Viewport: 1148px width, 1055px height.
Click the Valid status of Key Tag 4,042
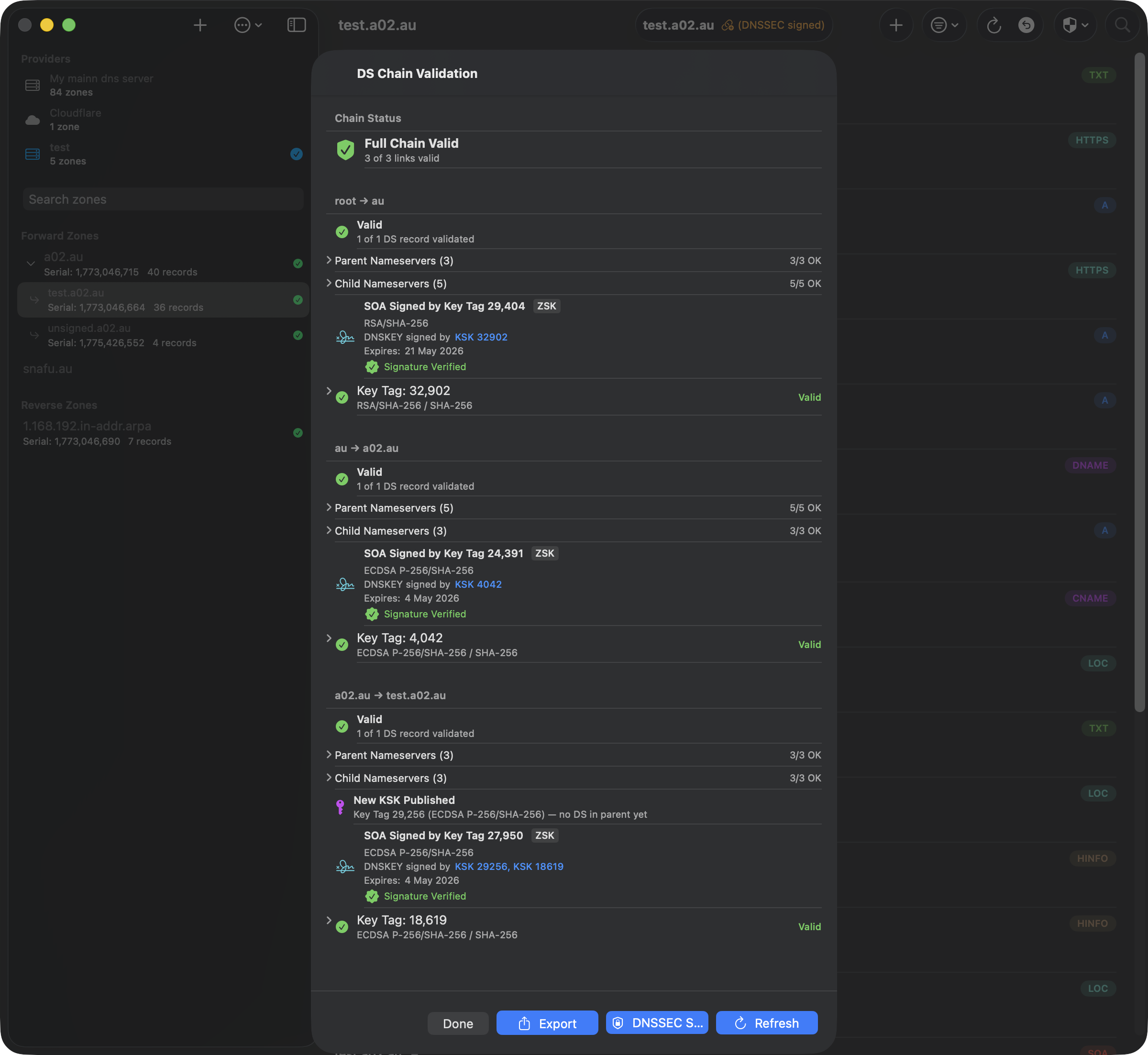click(x=809, y=645)
